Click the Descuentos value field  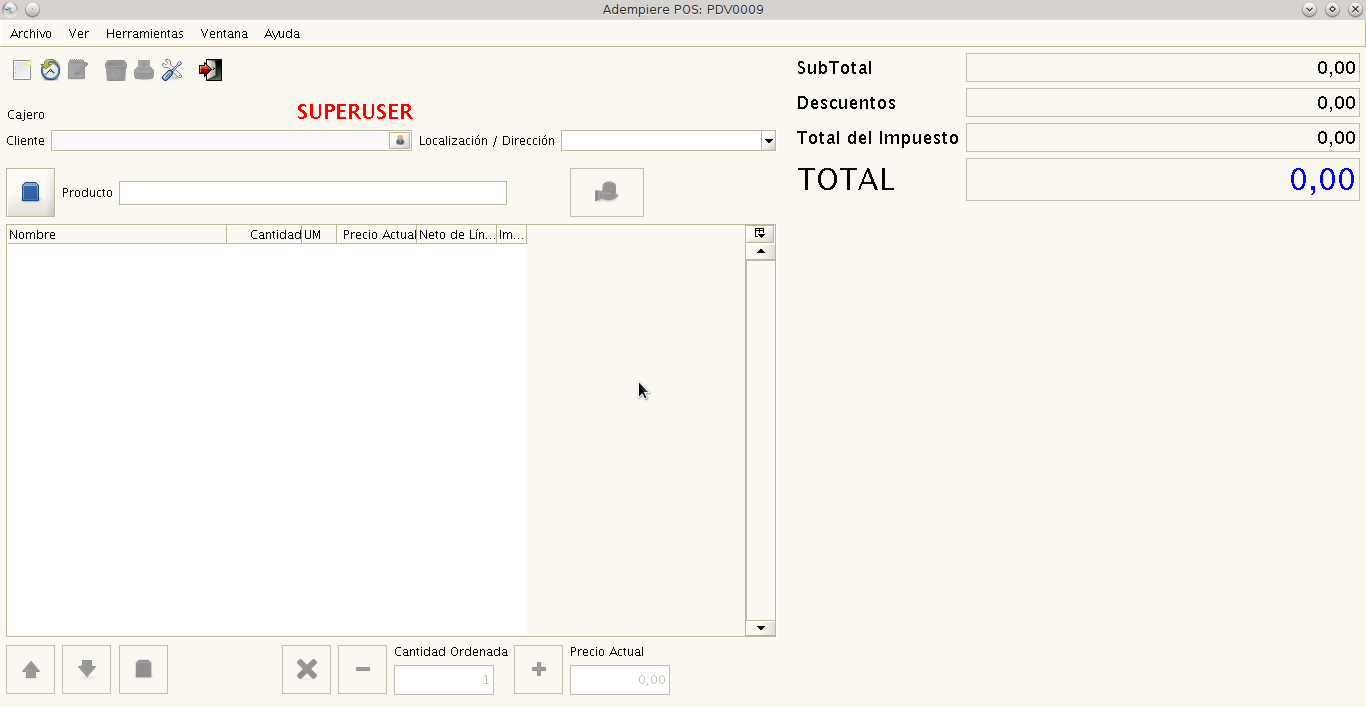[x=1163, y=103]
